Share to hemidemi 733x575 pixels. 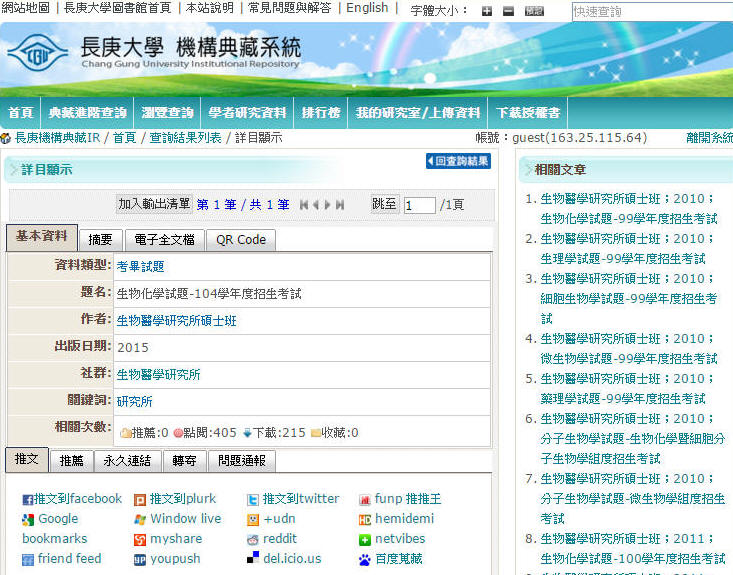(x=396, y=519)
